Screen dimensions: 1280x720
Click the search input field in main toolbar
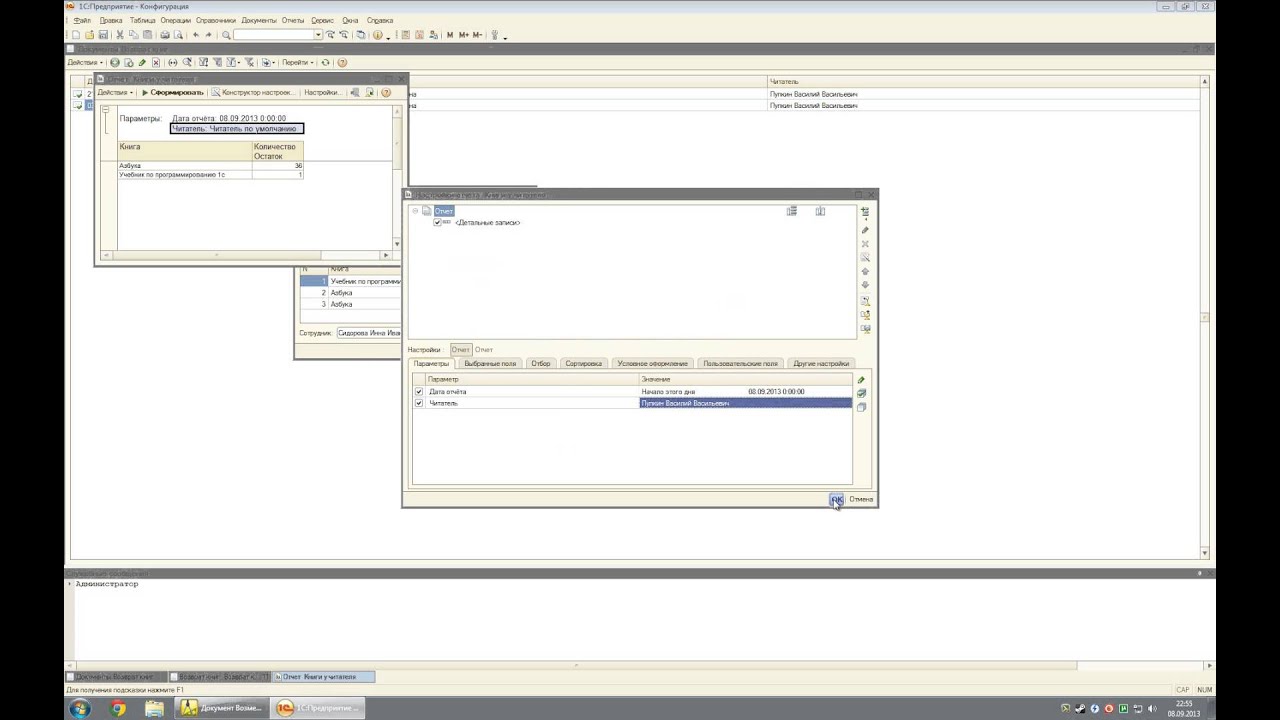(273, 35)
